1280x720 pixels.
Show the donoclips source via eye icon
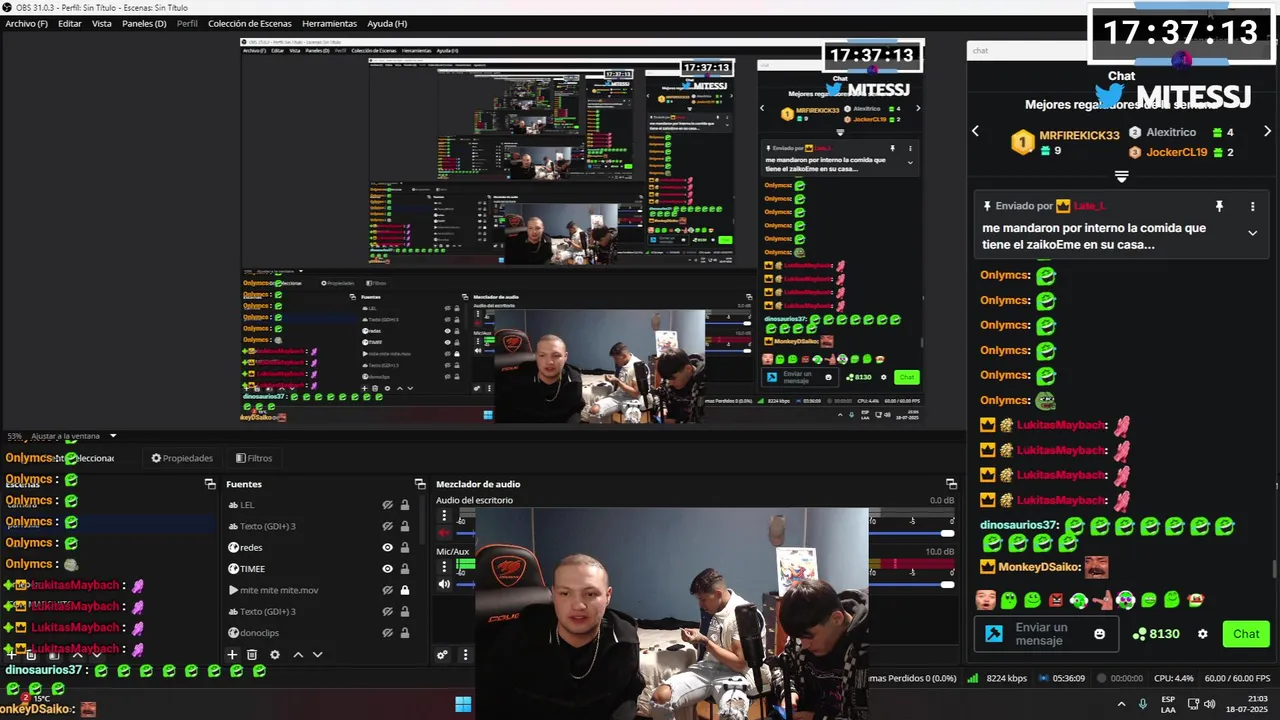[387, 633]
